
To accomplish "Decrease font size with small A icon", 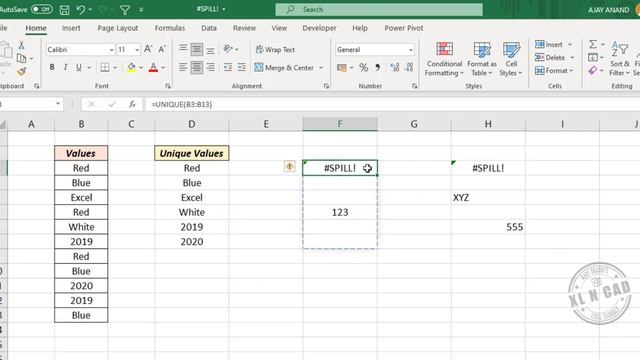I will (162, 49).
